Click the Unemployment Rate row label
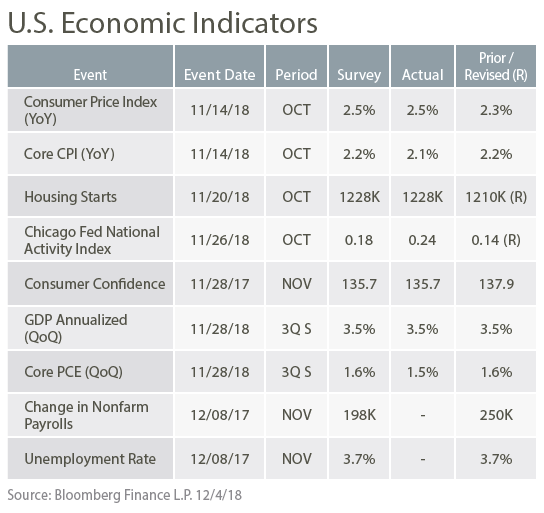 (90, 459)
